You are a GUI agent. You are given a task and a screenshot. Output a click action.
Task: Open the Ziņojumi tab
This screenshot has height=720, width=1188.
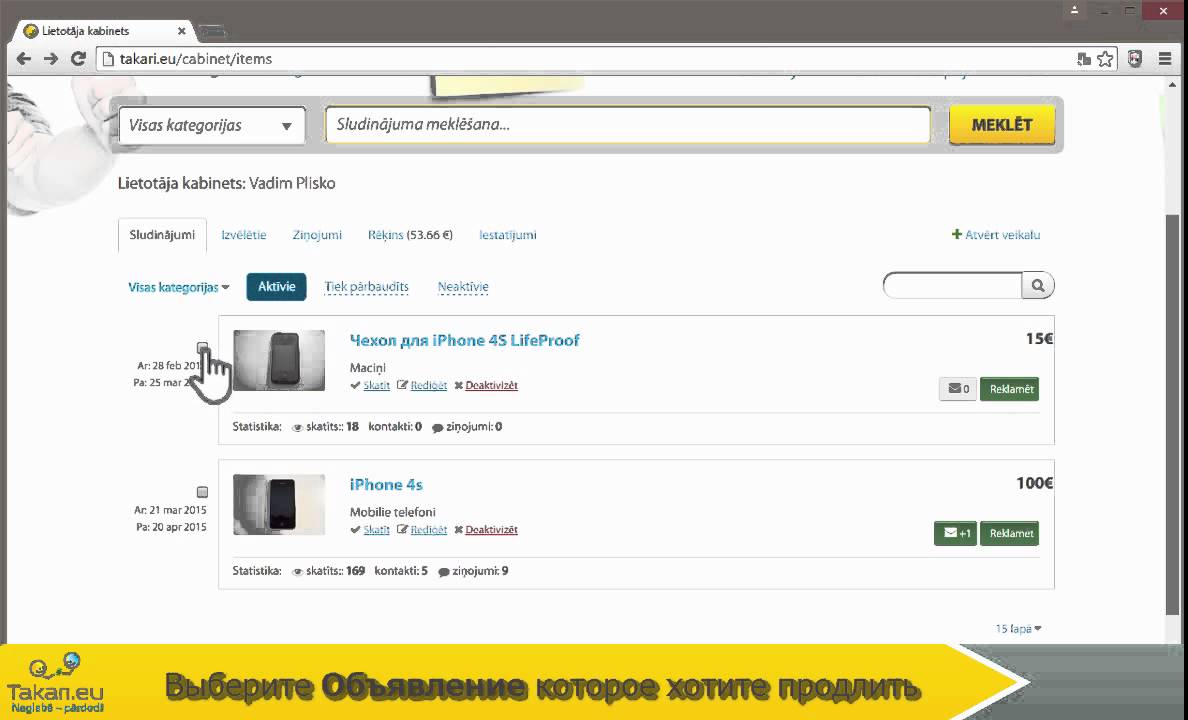317,235
